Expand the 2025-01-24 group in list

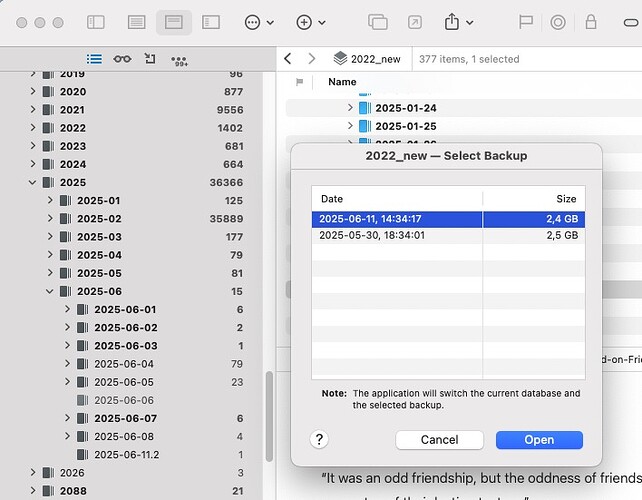(350, 107)
